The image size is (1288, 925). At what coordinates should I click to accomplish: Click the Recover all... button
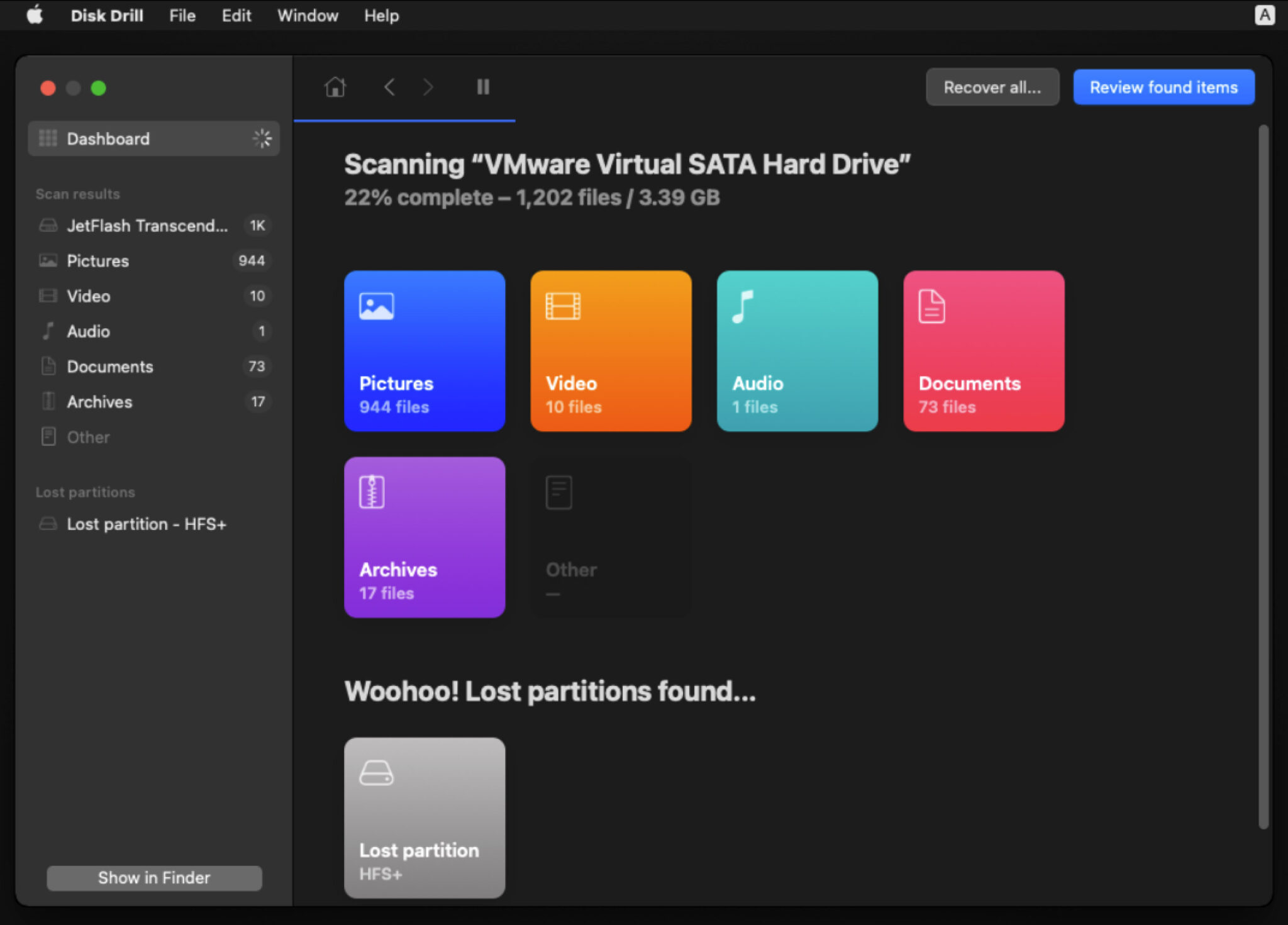coord(992,87)
